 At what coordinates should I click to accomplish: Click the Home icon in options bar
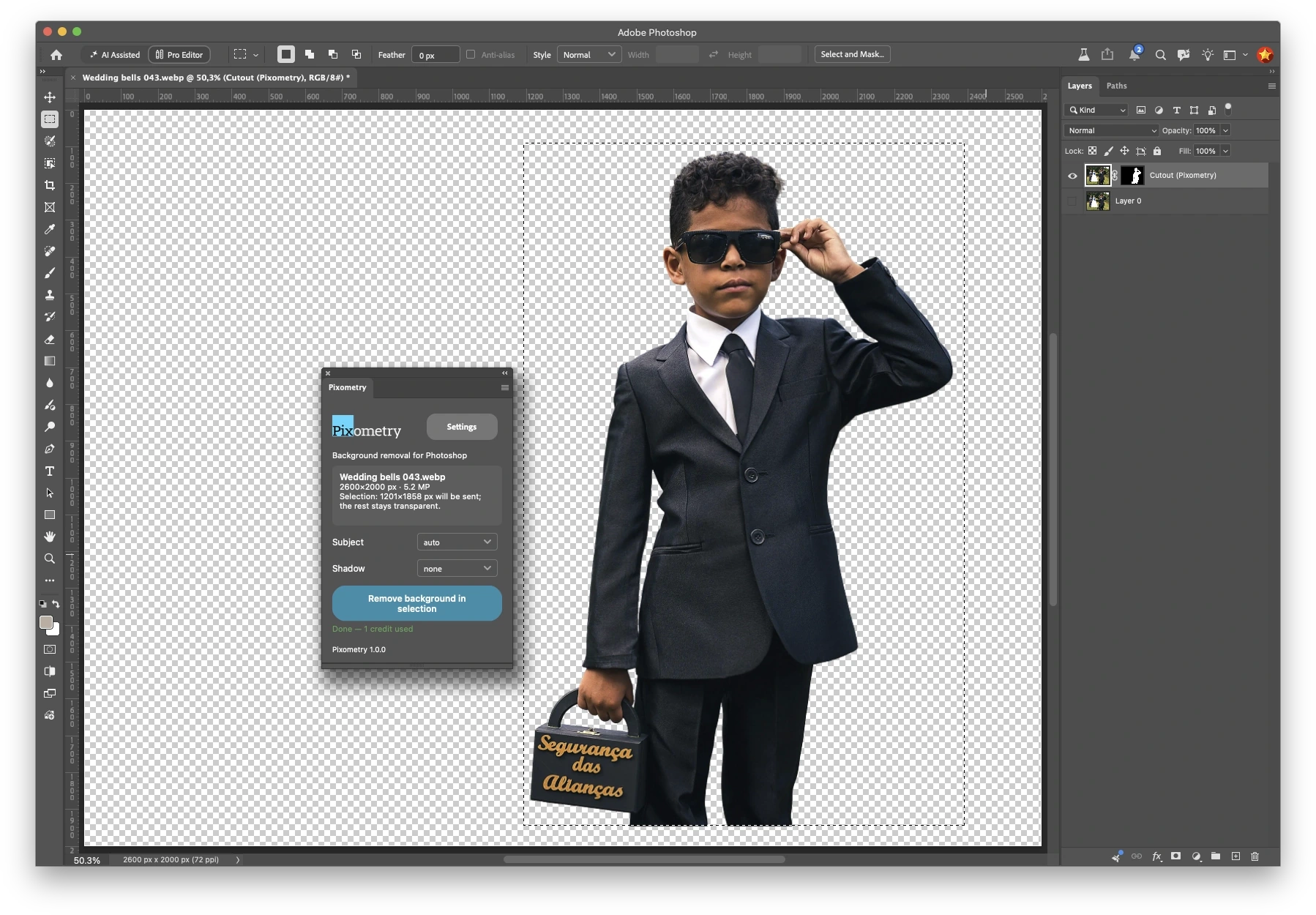click(x=56, y=55)
